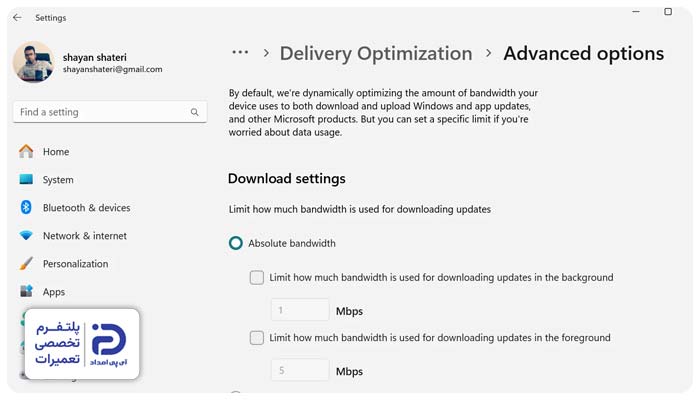
Task: Click the Personalization paintbrush icon
Action: click(x=26, y=263)
